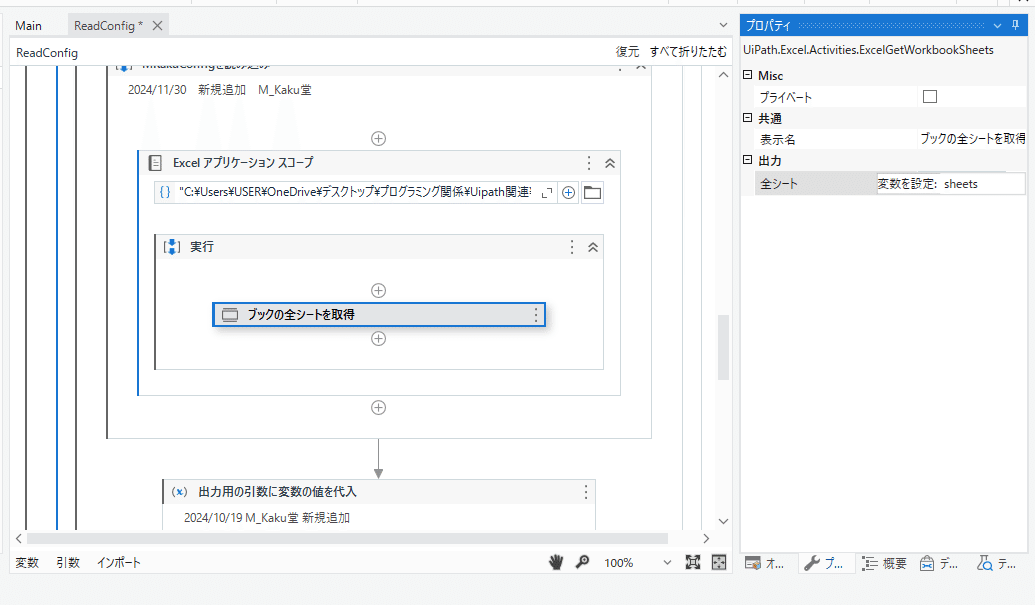Image resolution: width=1035 pixels, height=605 pixels.
Task: Click the vertical scrollbar up arrow
Action: coord(723,75)
